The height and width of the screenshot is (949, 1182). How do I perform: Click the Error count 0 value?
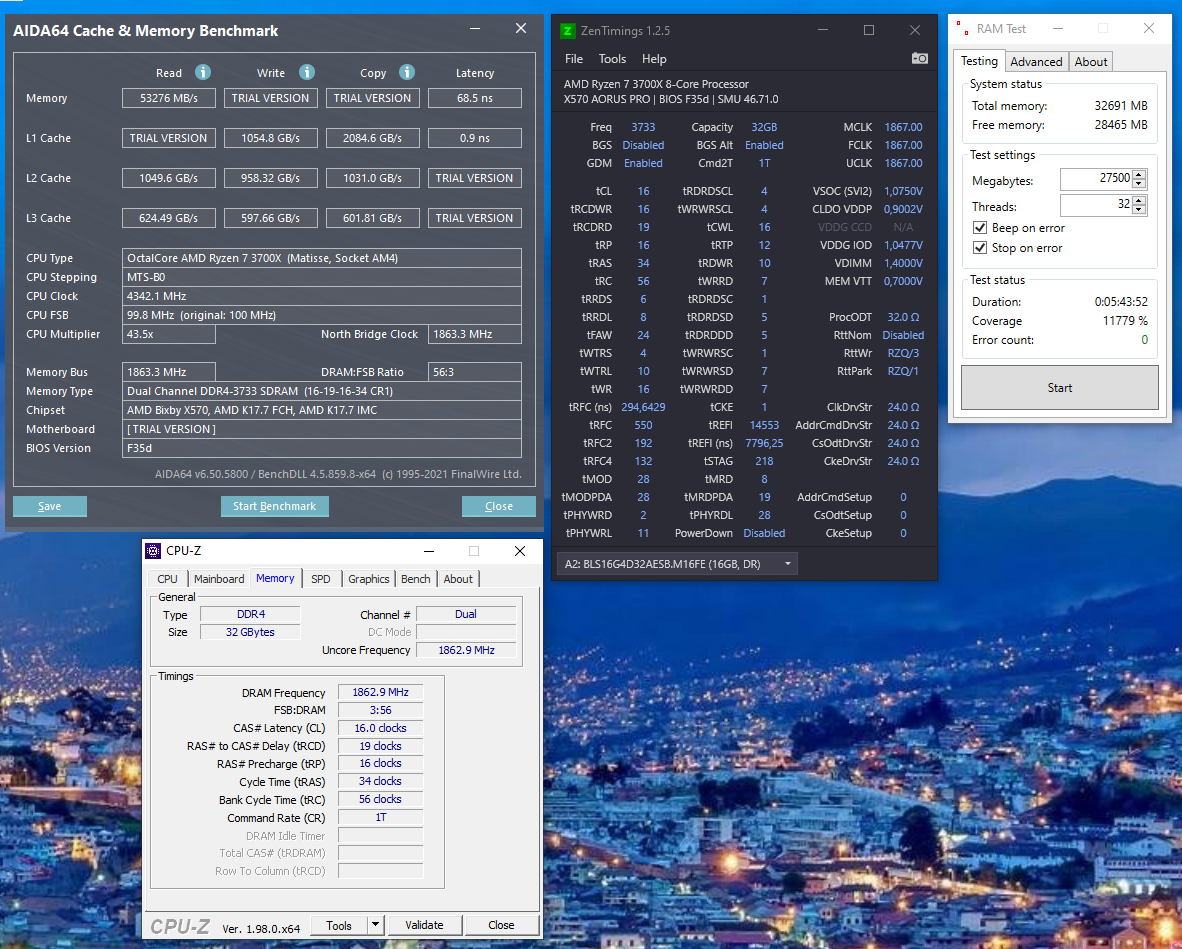coord(1144,340)
